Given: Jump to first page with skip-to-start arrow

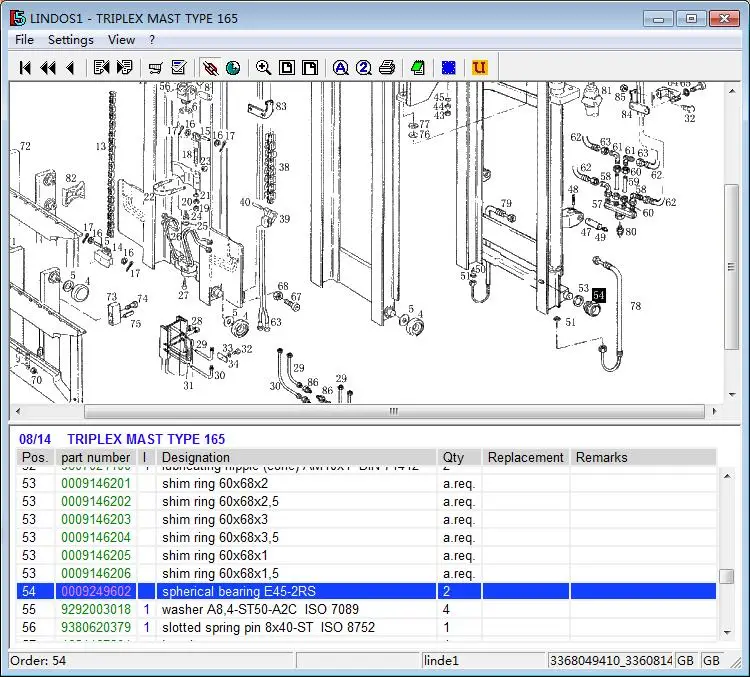Looking at the screenshot, I should (25, 68).
